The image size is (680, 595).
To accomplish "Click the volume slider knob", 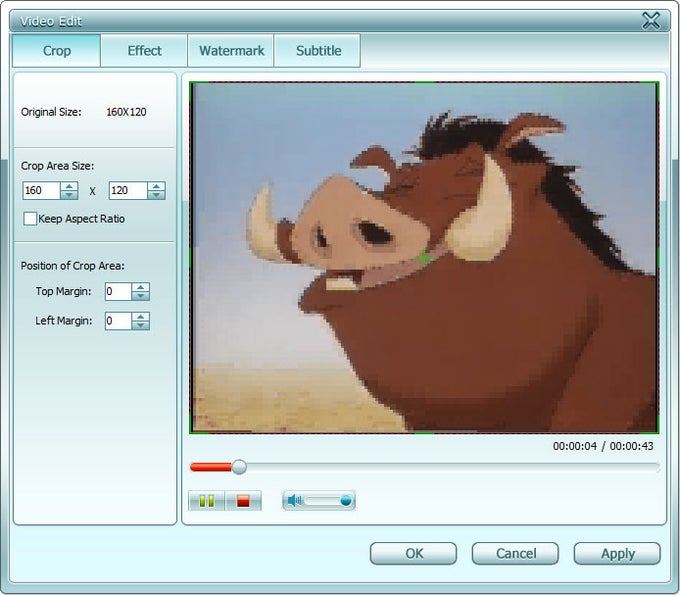I will [x=346, y=501].
